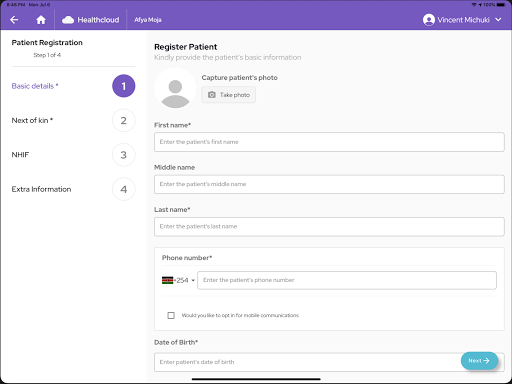Focus the patient's first name field
The width and height of the screenshot is (512, 384).
[x=329, y=142]
